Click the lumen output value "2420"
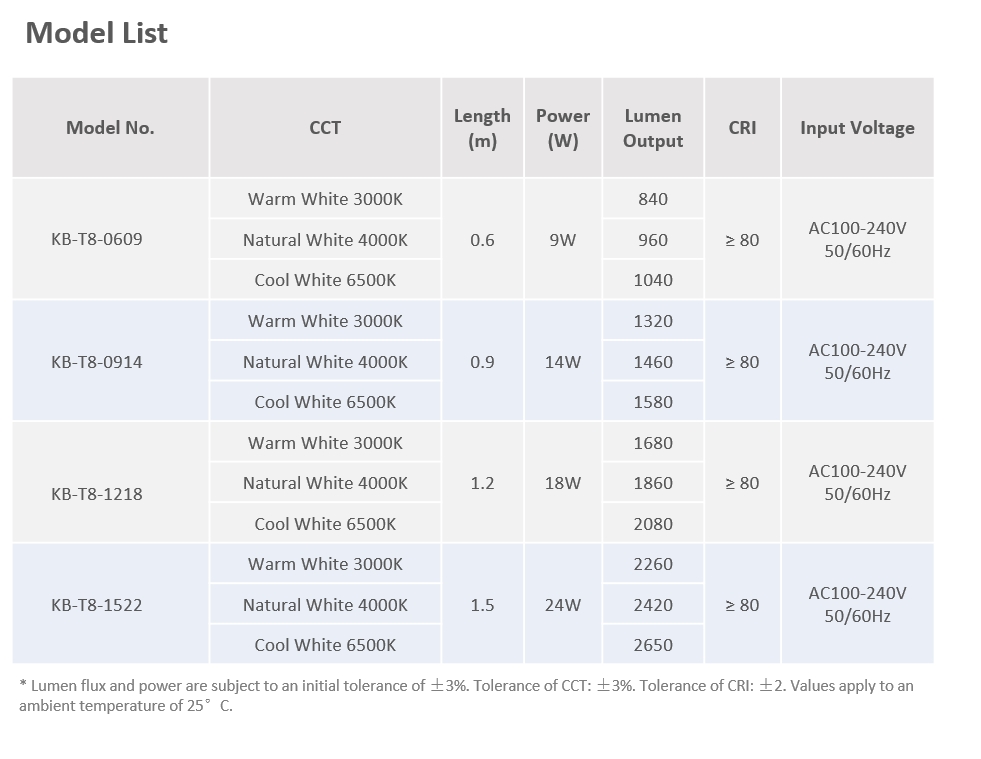This screenshot has width=981, height=759. point(653,605)
